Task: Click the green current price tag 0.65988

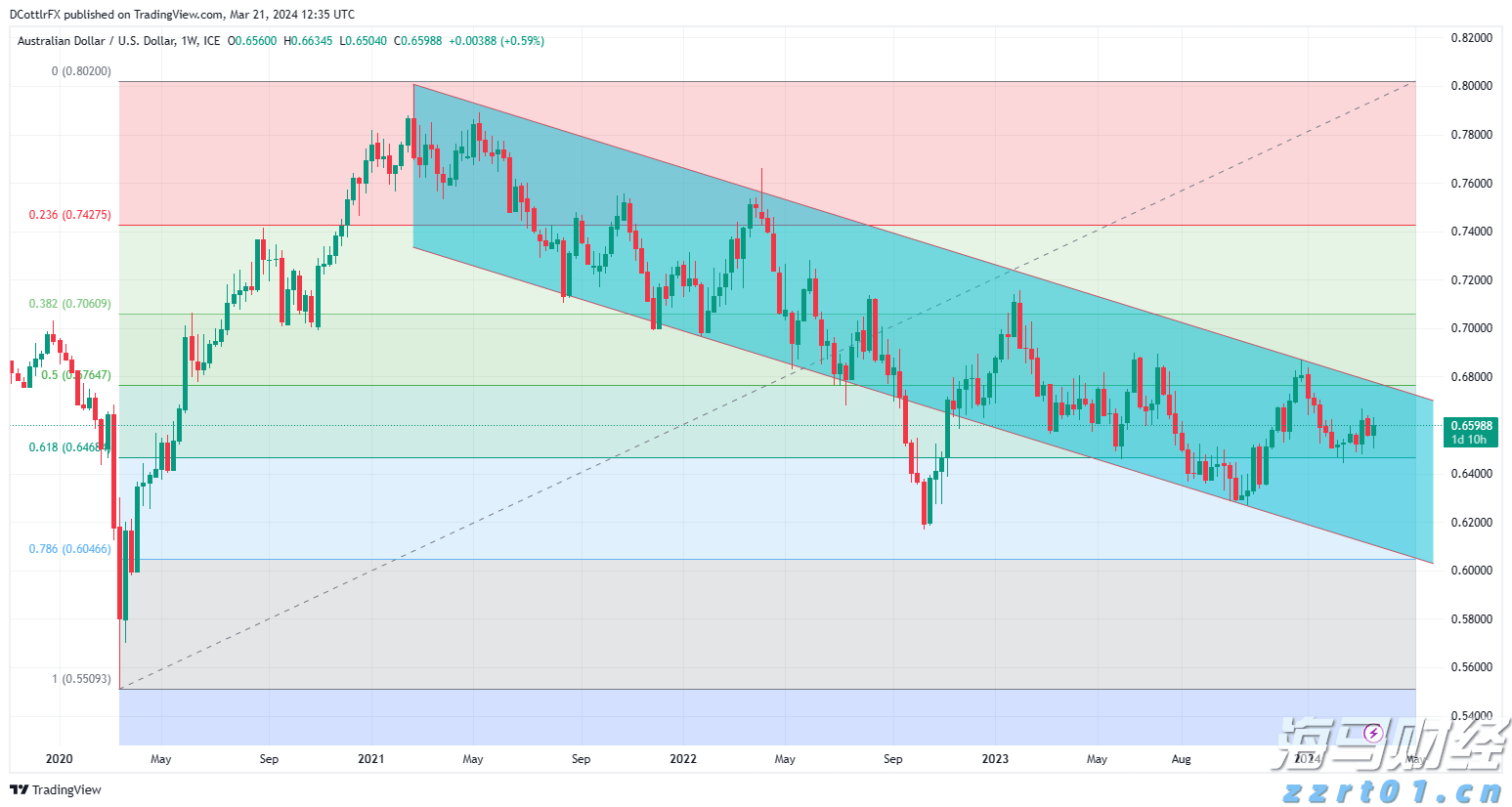Action: click(1471, 426)
